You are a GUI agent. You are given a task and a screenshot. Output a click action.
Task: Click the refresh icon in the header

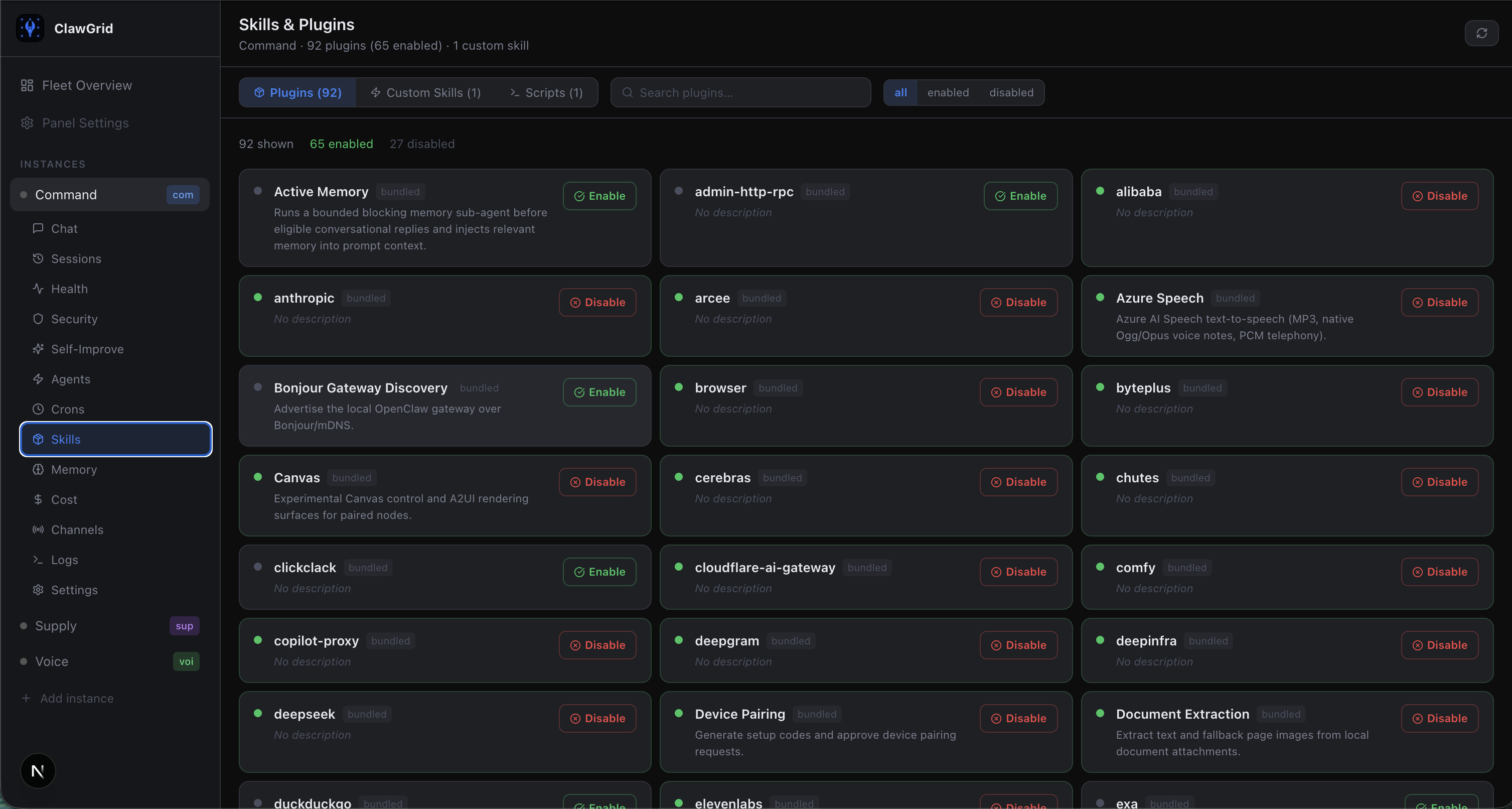point(1481,34)
